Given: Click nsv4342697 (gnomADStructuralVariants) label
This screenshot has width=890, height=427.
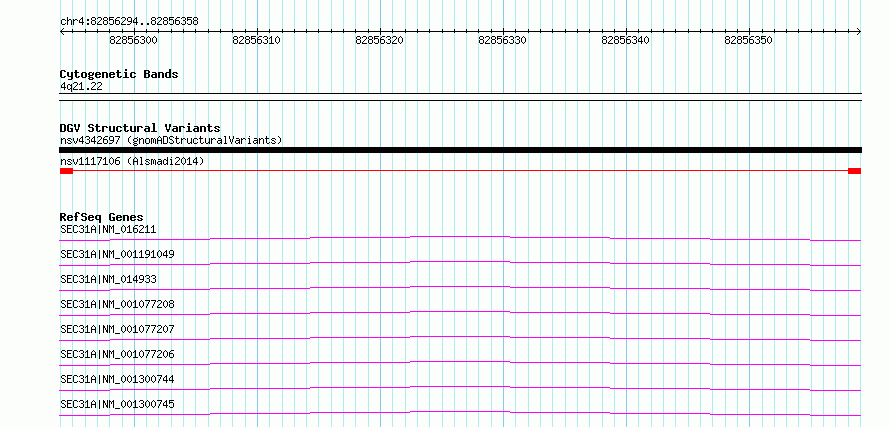Looking at the screenshot, I should point(171,140).
